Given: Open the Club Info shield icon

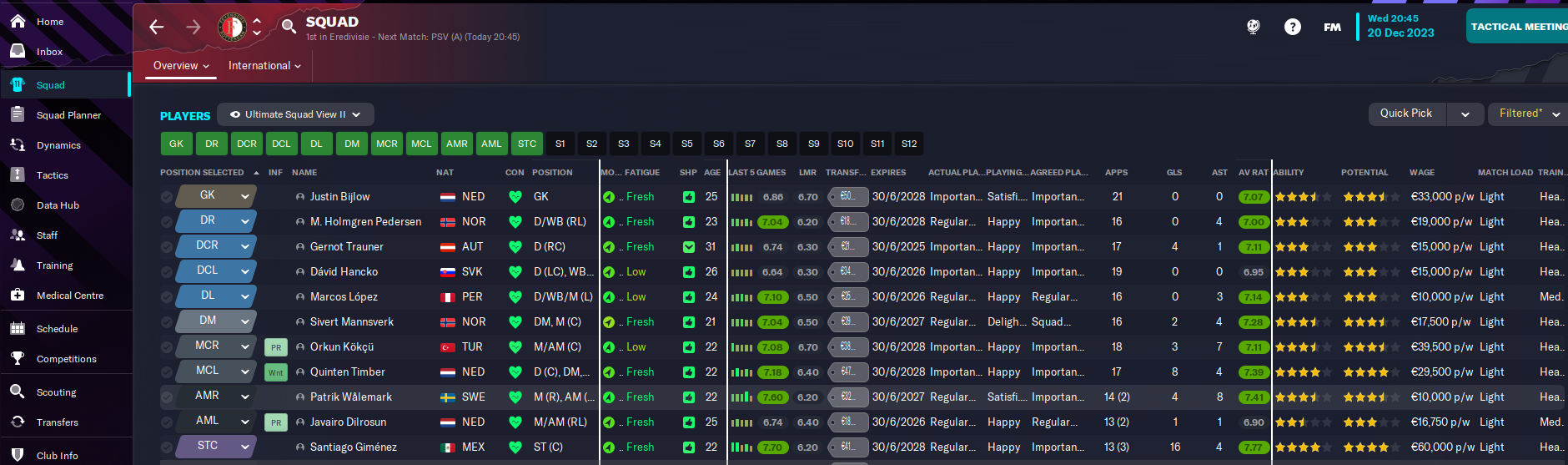Looking at the screenshot, I should pyautogui.click(x=18, y=455).
